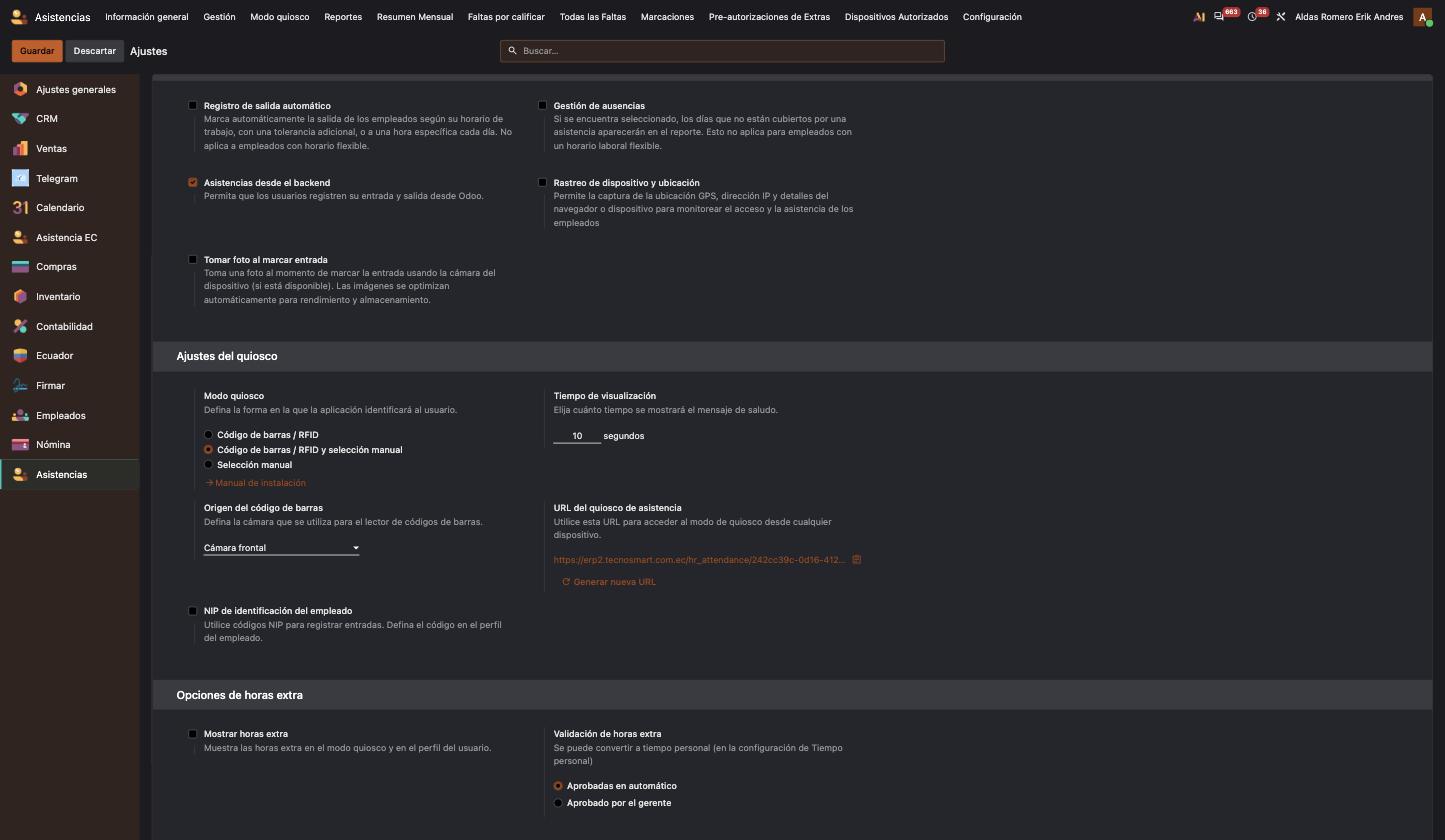Click the Guardar button
The height and width of the screenshot is (840, 1445).
37,51
